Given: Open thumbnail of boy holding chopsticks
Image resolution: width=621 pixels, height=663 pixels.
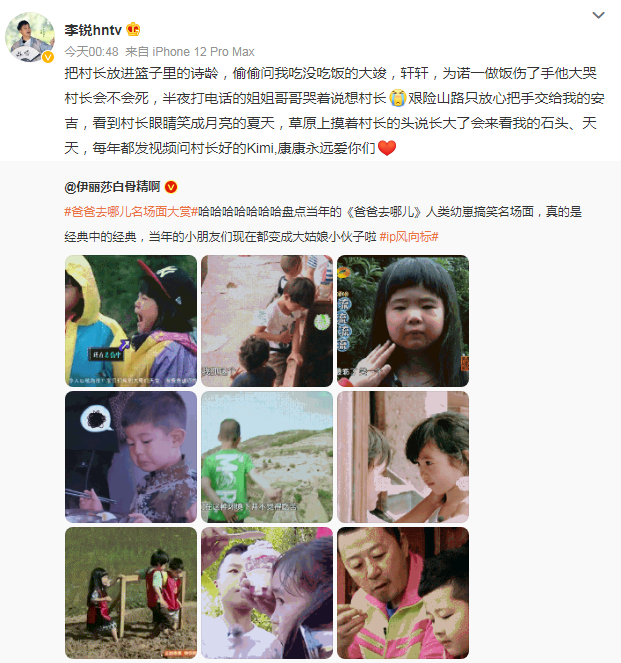Looking at the screenshot, I should (131, 457).
